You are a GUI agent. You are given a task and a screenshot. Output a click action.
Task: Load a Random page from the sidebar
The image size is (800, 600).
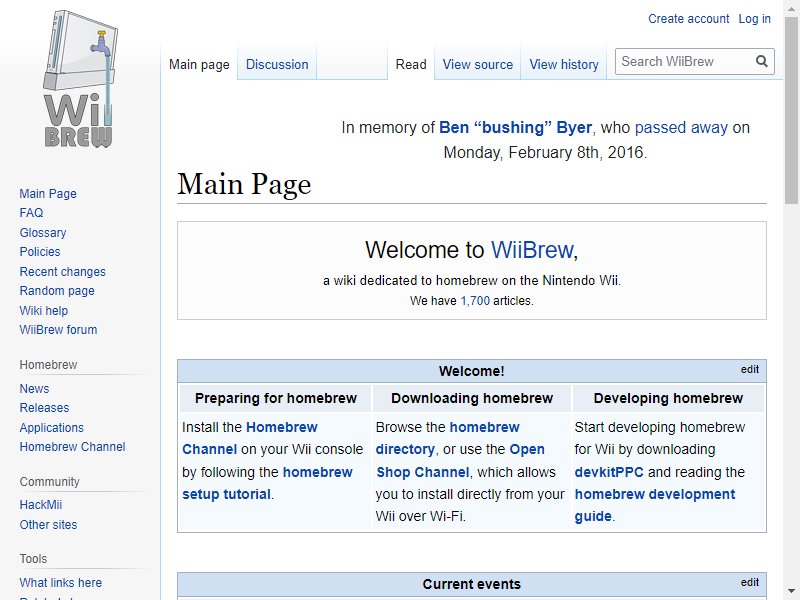(x=57, y=291)
